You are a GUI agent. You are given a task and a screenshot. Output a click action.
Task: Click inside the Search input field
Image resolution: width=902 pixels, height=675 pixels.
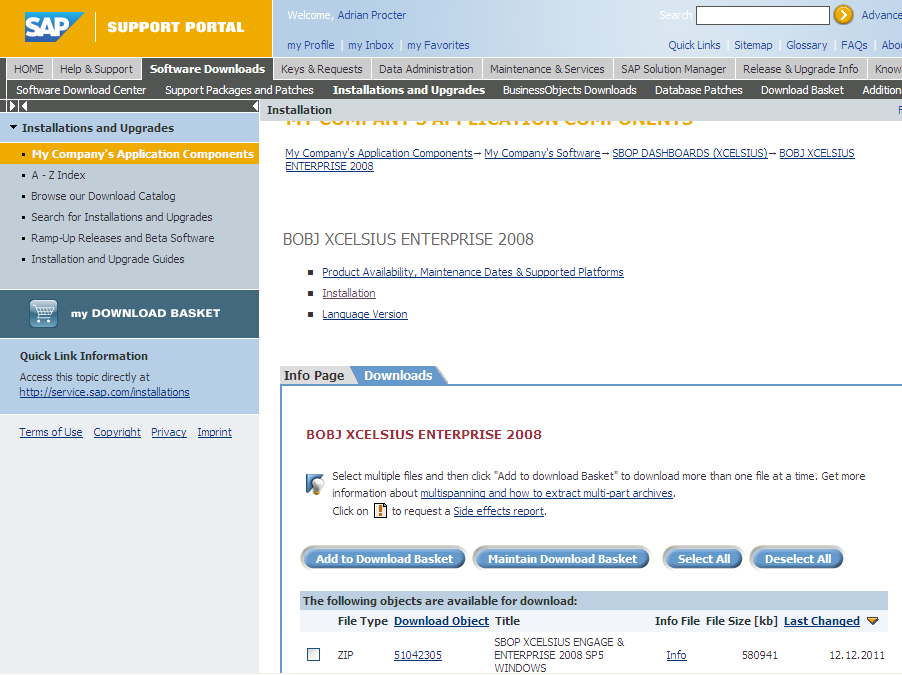coord(763,16)
